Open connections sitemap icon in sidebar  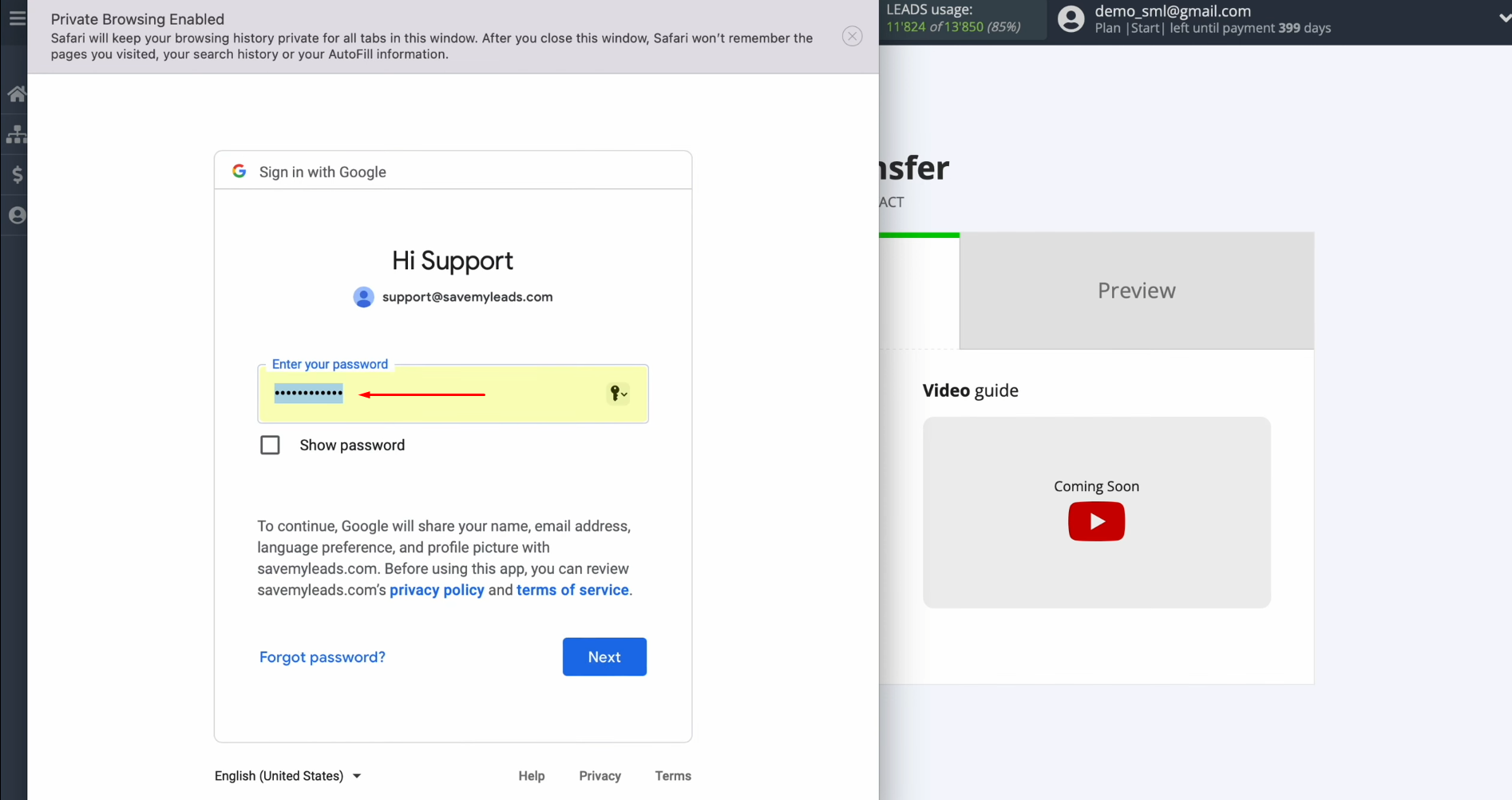click(16, 134)
